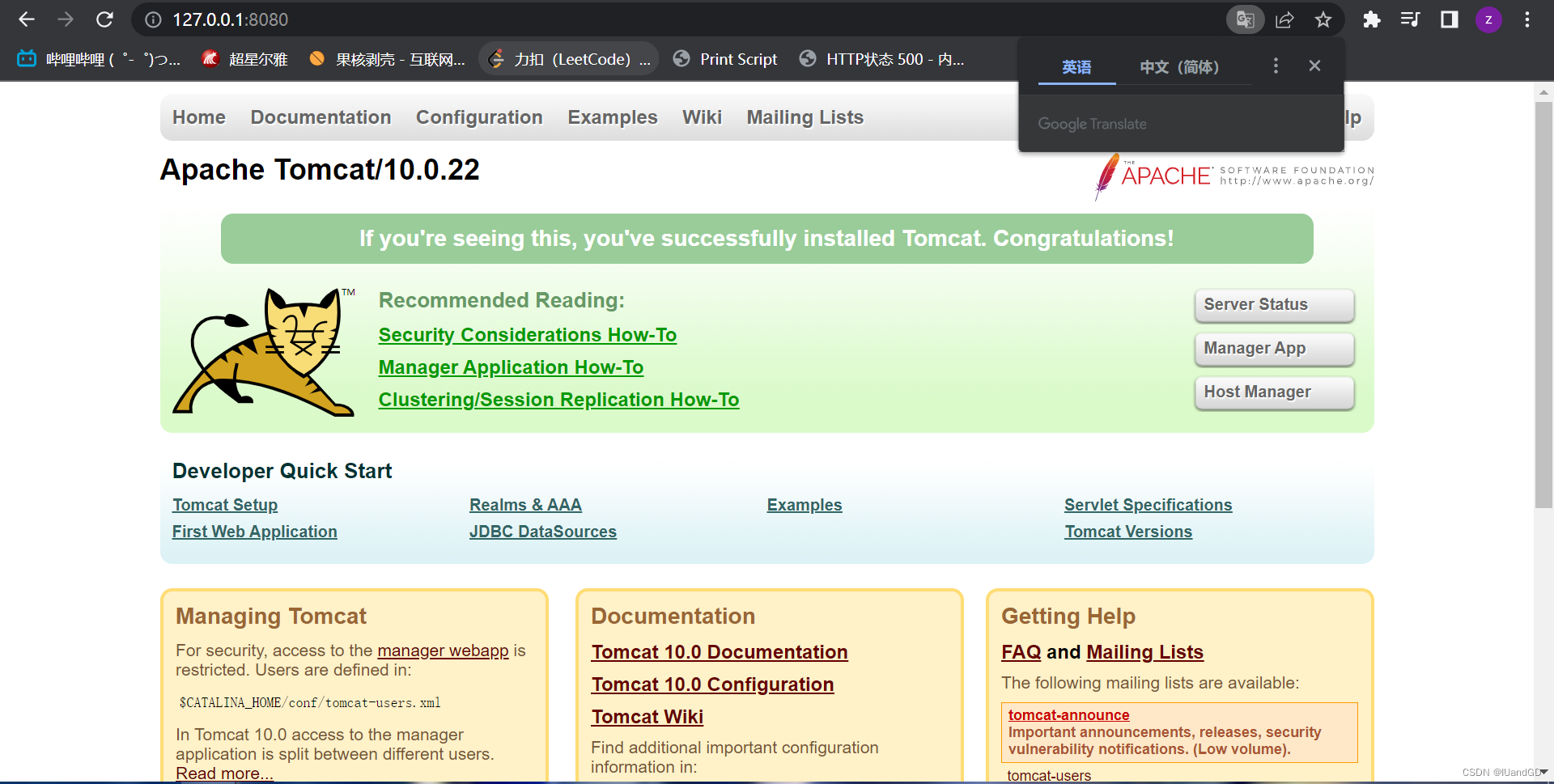Bookmark this page with the star icon
The width and height of the screenshot is (1554, 784).
click(x=1323, y=19)
